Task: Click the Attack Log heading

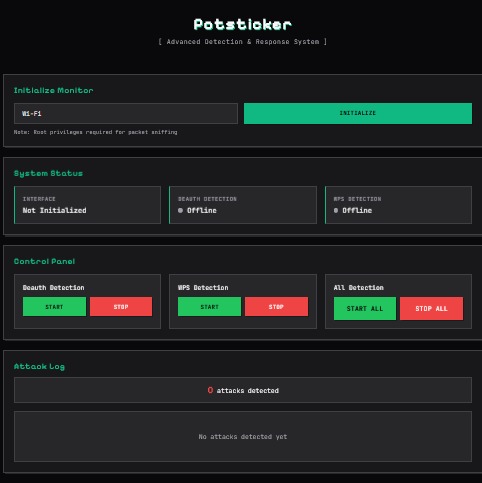Action: click(x=39, y=366)
